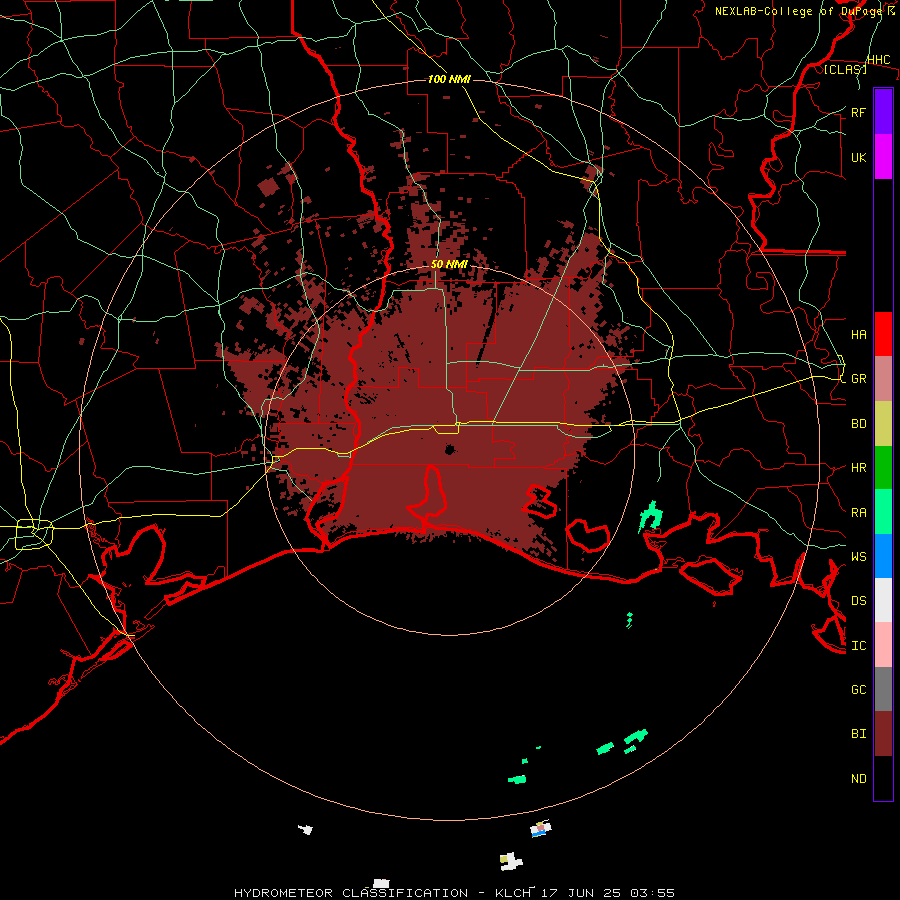Click the HR dark green legend swatch
This screenshot has width=900, height=900.
pyautogui.click(x=883, y=468)
